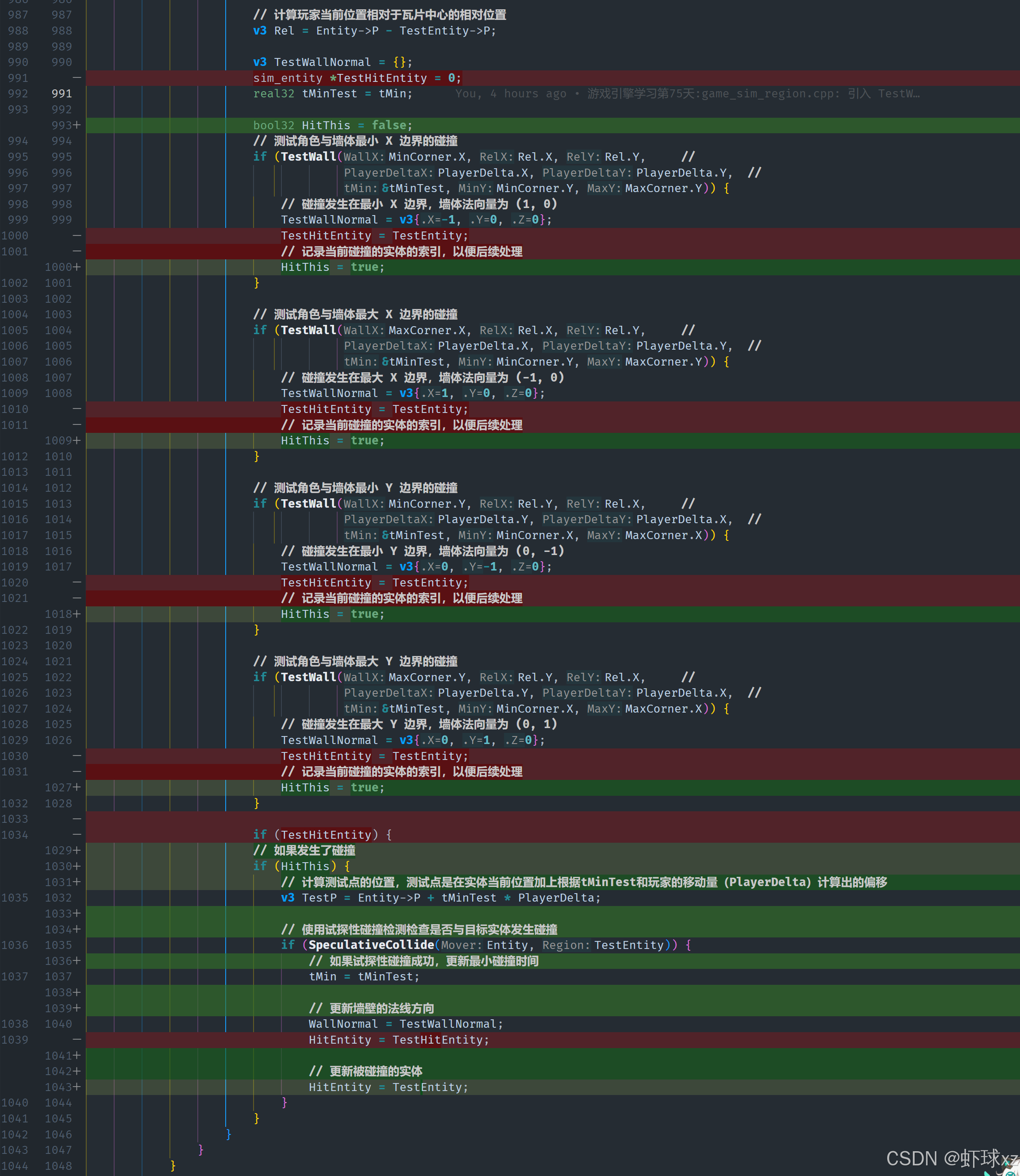
Task: Click the added line number '1030+'
Action: [x=62, y=866]
